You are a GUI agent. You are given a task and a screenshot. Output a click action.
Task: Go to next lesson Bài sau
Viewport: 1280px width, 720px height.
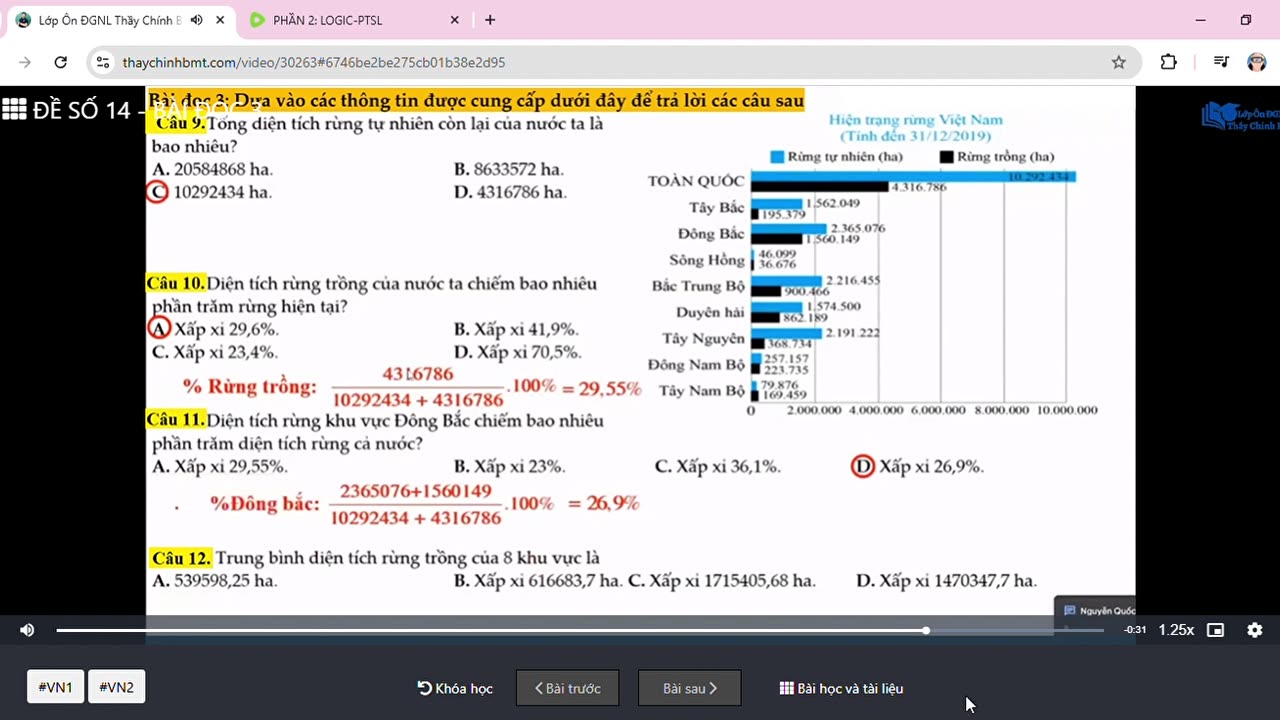(690, 688)
